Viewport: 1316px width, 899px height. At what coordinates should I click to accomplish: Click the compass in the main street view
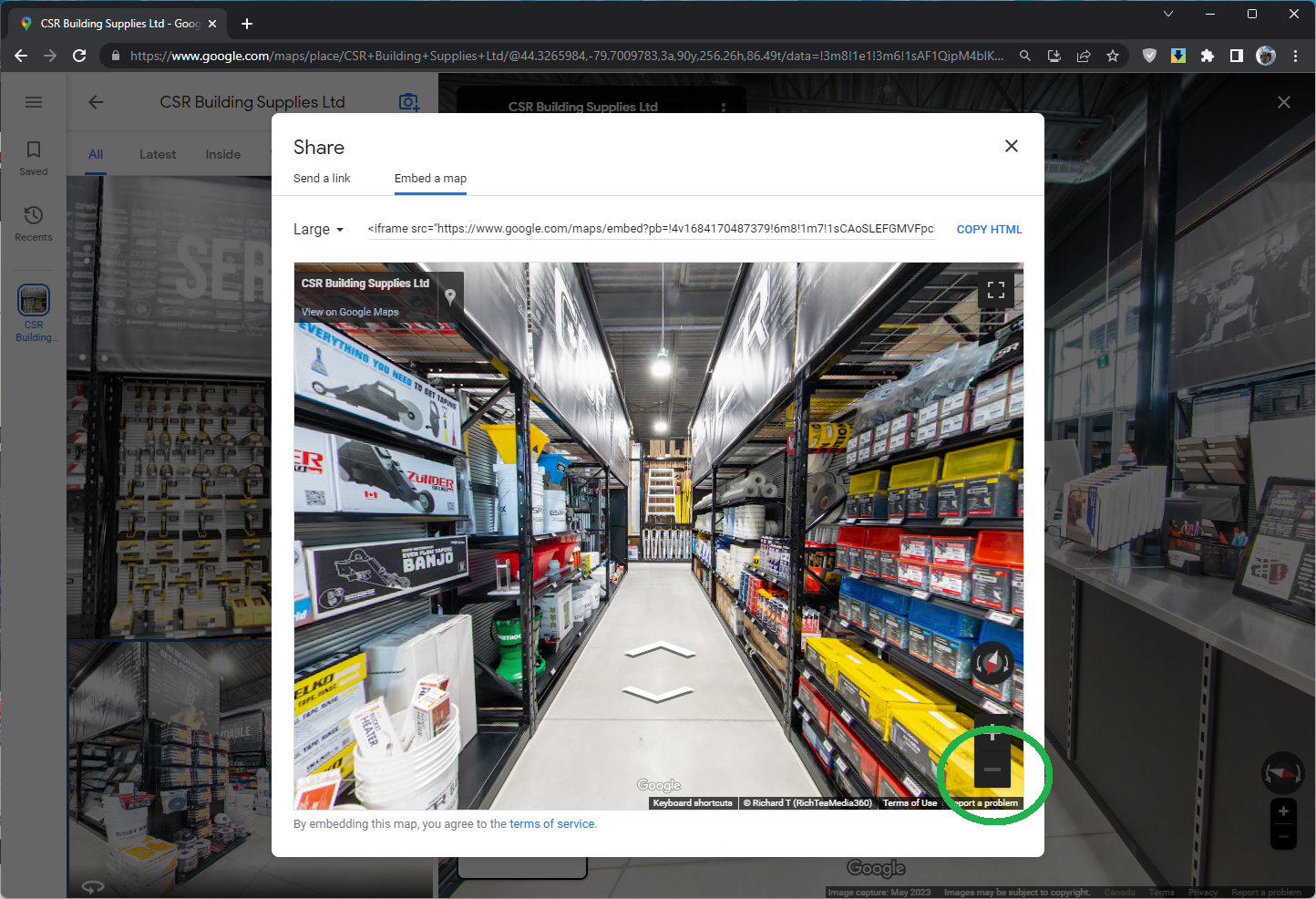point(1282,773)
